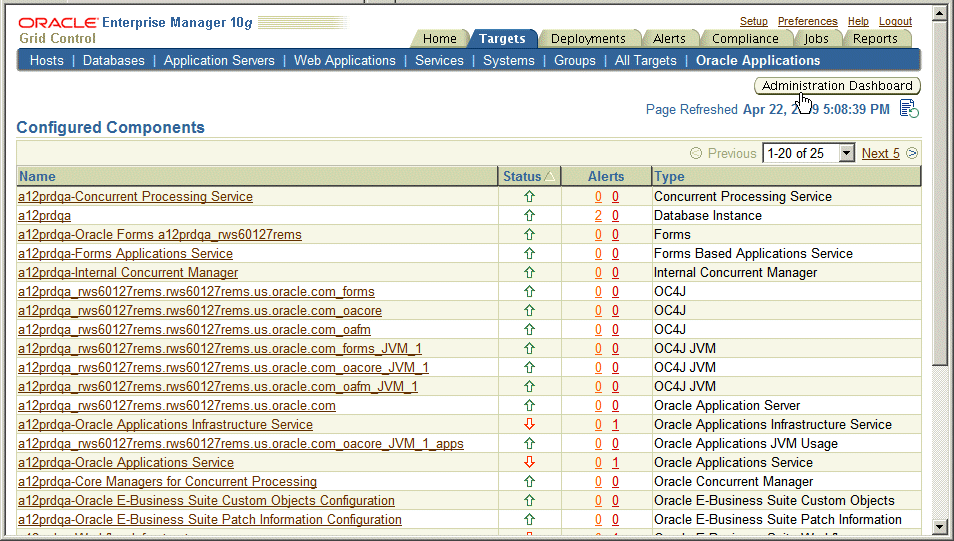Open the Setup link
Viewport: 954px width, 541px height.
tap(754, 21)
